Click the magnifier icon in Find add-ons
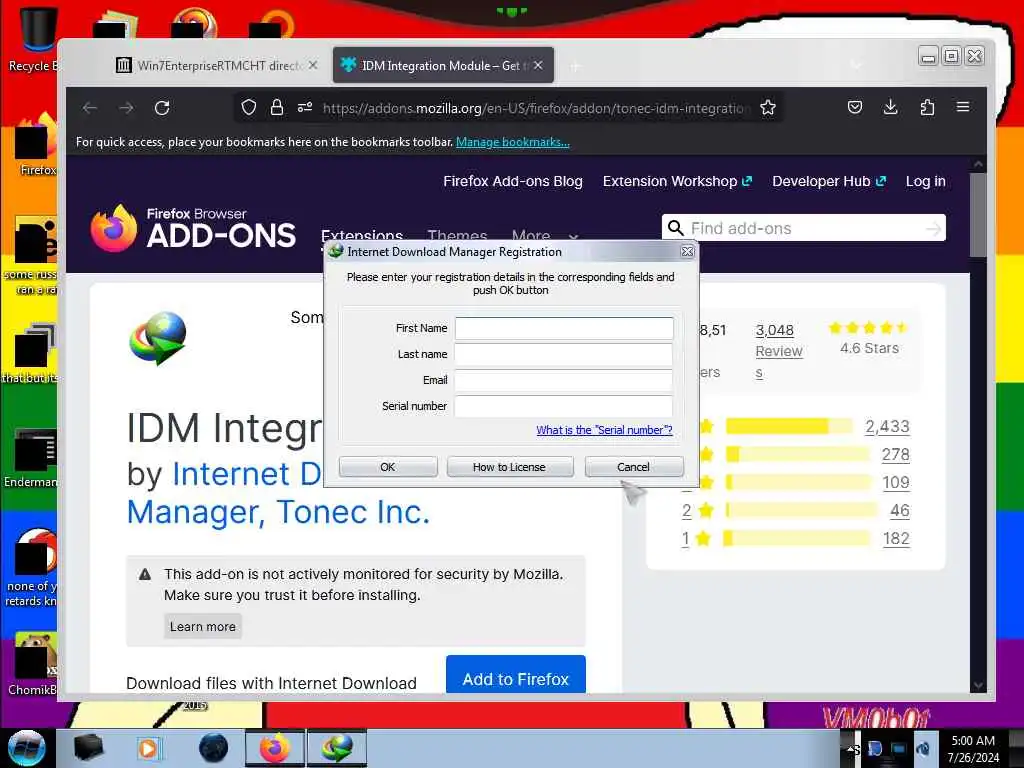The width and height of the screenshot is (1024, 768). point(676,228)
